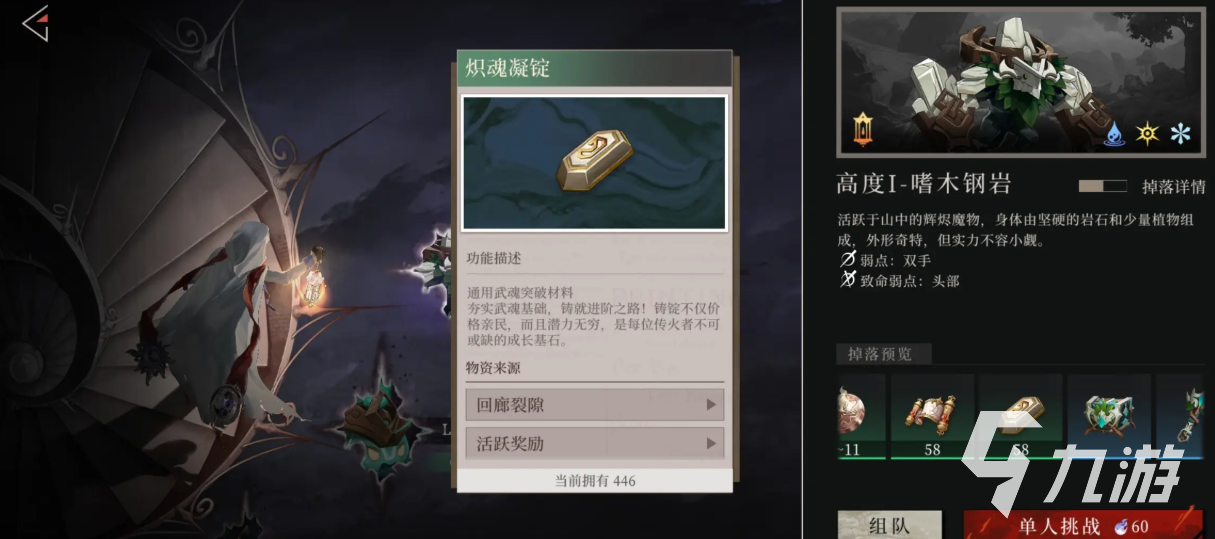Expand the 回廊裂隙 source arrow

(x=712, y=405)
